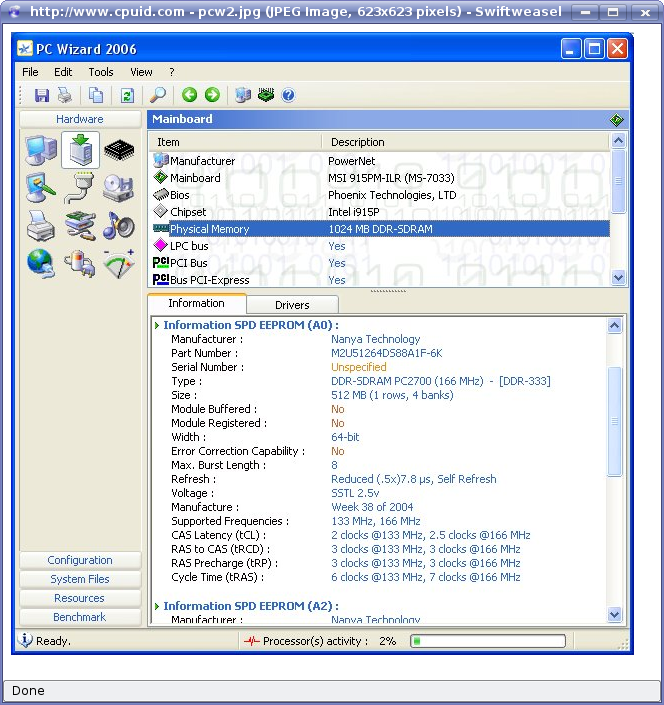This screenshot has height=705, width=664.
Task: Open Help with blue question icon
Action: [x=289, y=95]
